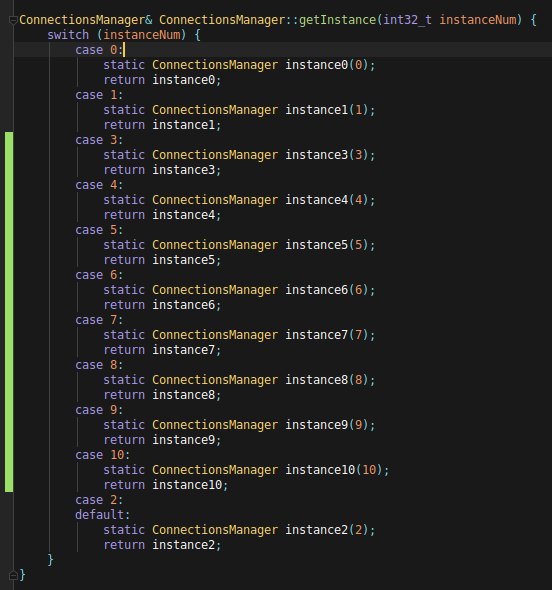The image size is (552, 590).
Task: Click the declaration 'instance0(0);'
Action: click(330, 65)
